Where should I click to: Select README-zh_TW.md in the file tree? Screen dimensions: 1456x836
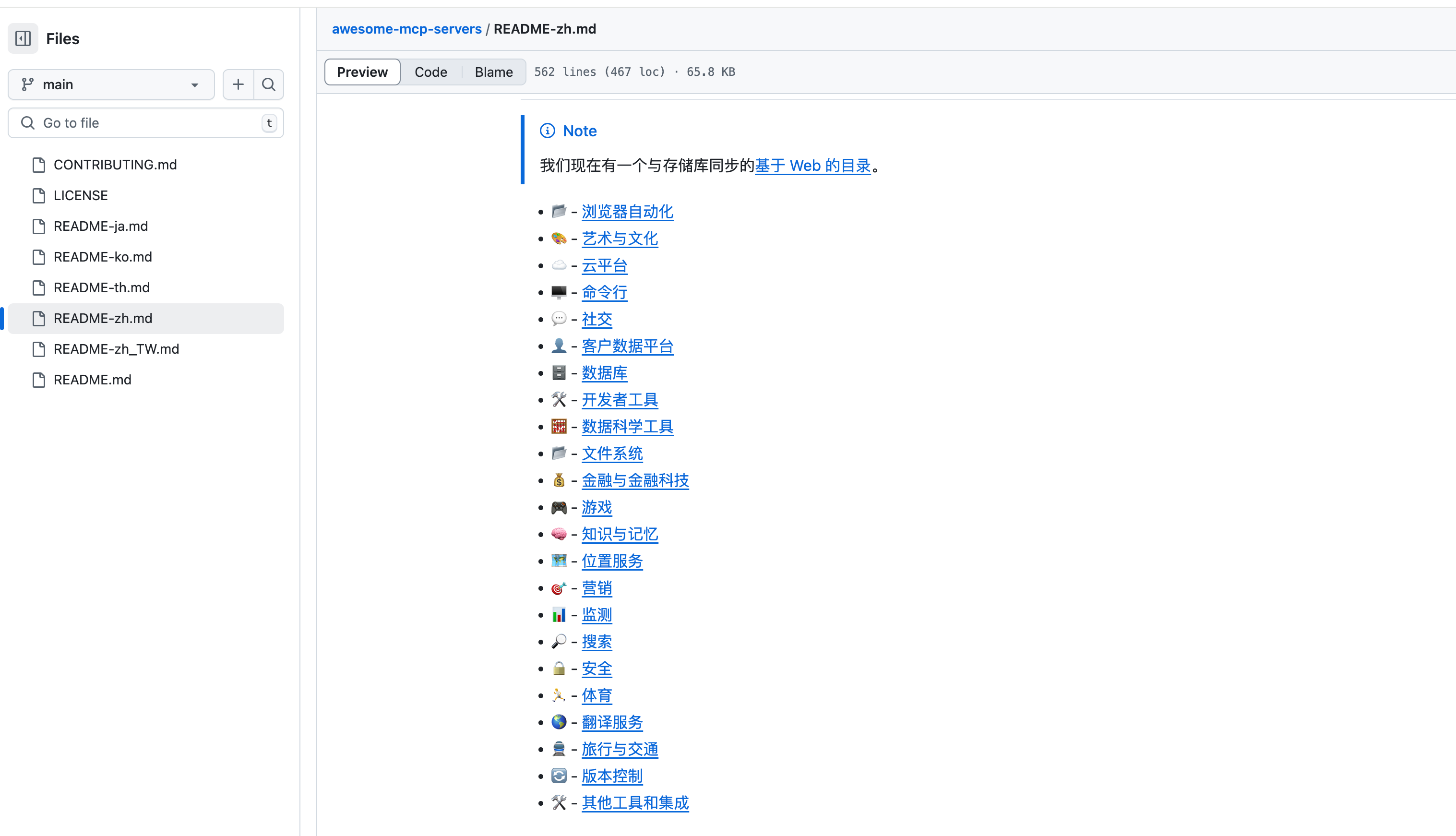click(x=116, y=348)
